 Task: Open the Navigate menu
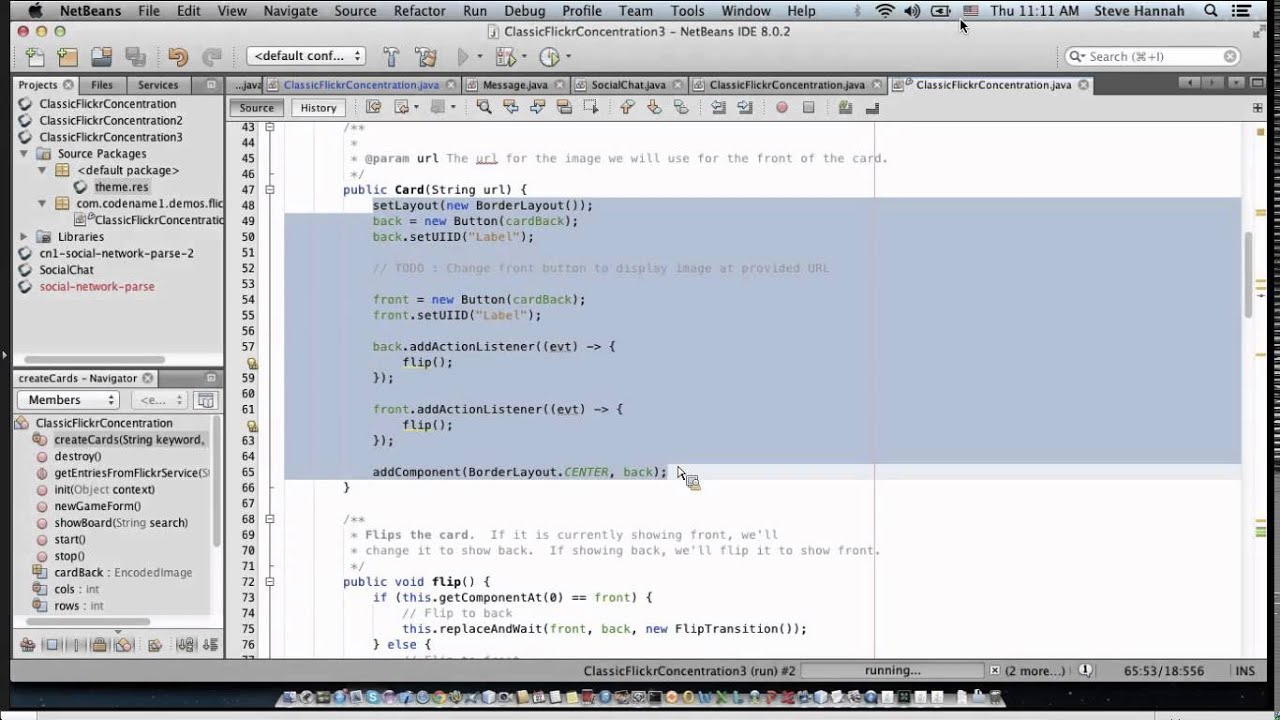[x=291, y=11]
